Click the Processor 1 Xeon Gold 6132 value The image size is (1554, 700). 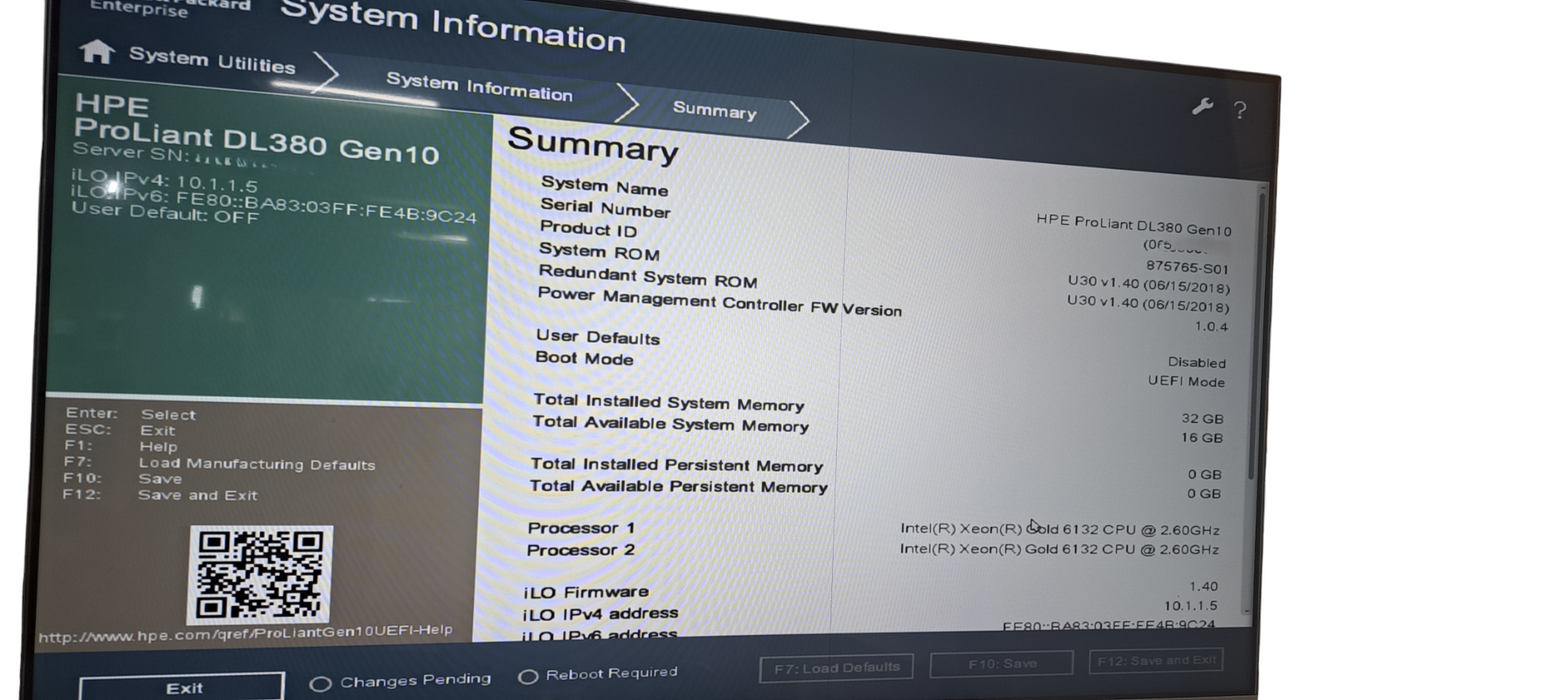pyautogui.click(x=1059, y=530)
